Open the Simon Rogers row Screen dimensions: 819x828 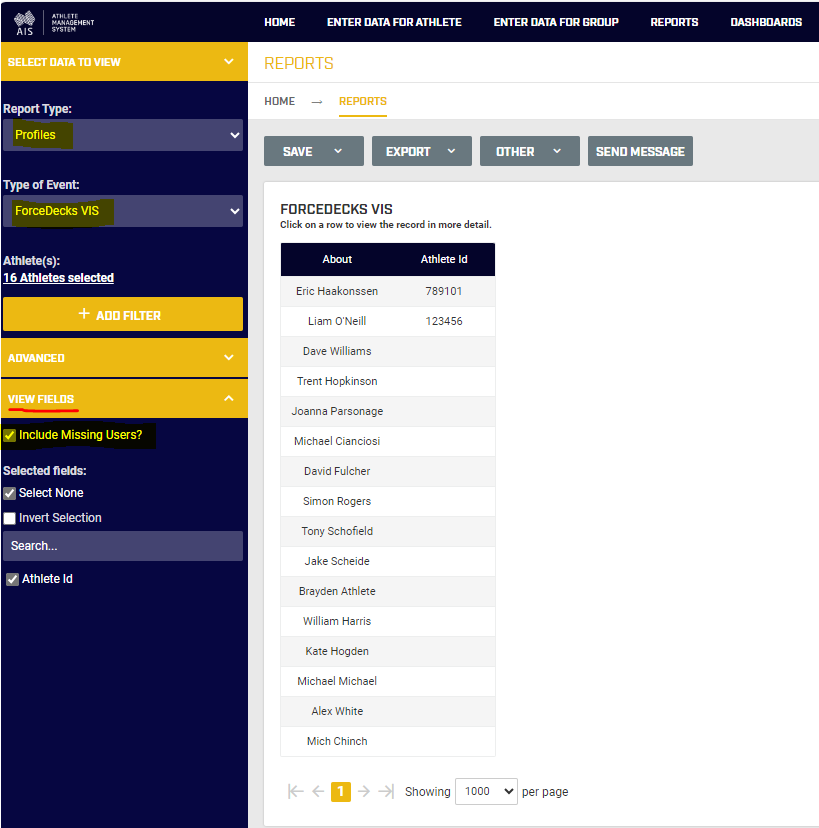388,502
